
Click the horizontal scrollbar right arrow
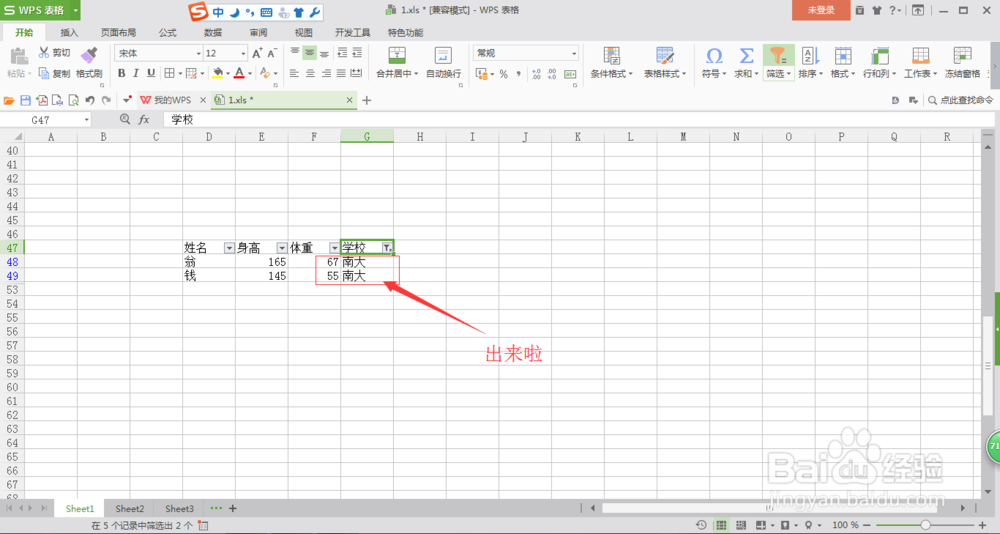pyautogui.click(x=963, y=508)
